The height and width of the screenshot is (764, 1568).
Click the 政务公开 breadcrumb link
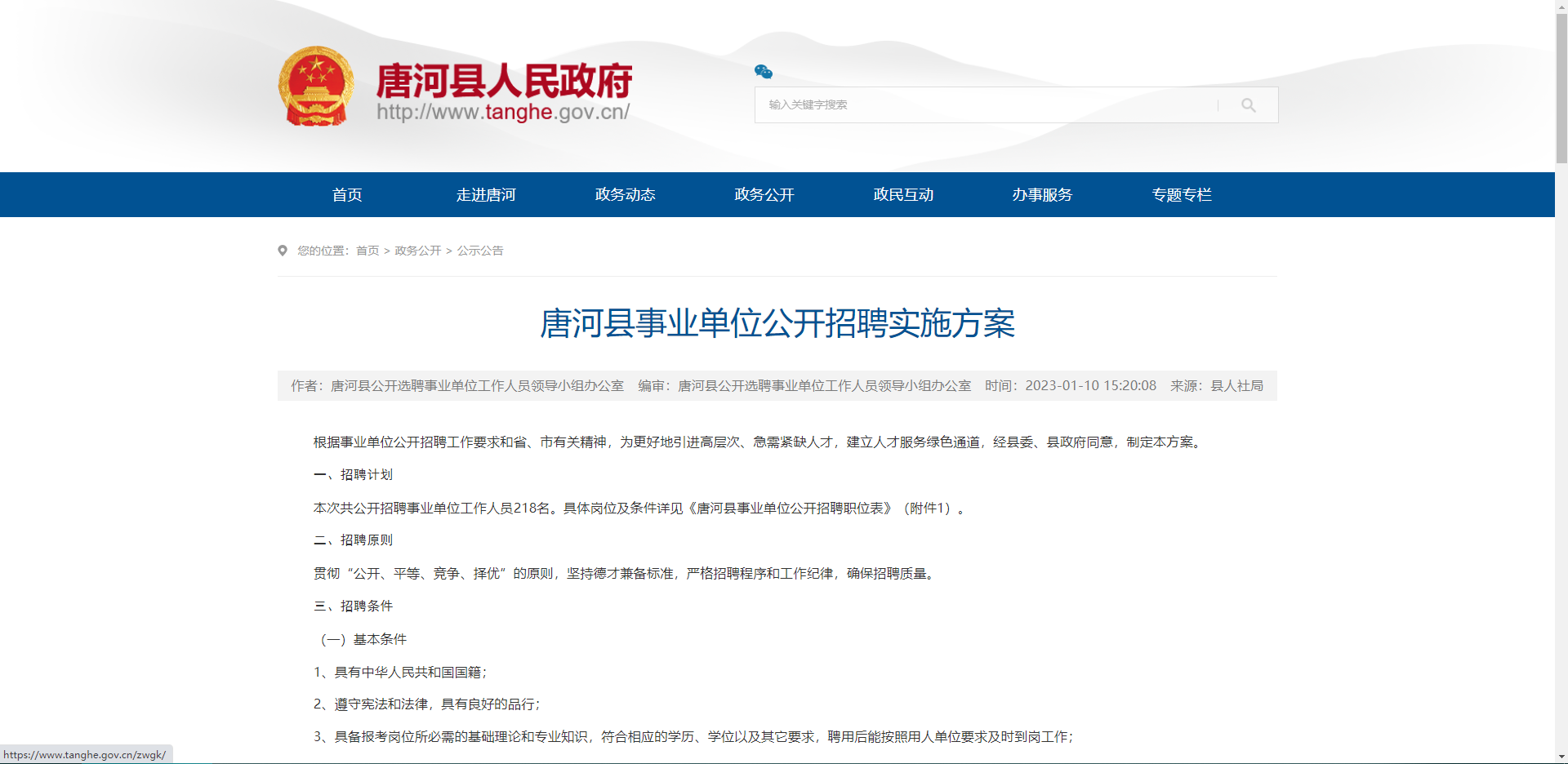pos(418,251)
